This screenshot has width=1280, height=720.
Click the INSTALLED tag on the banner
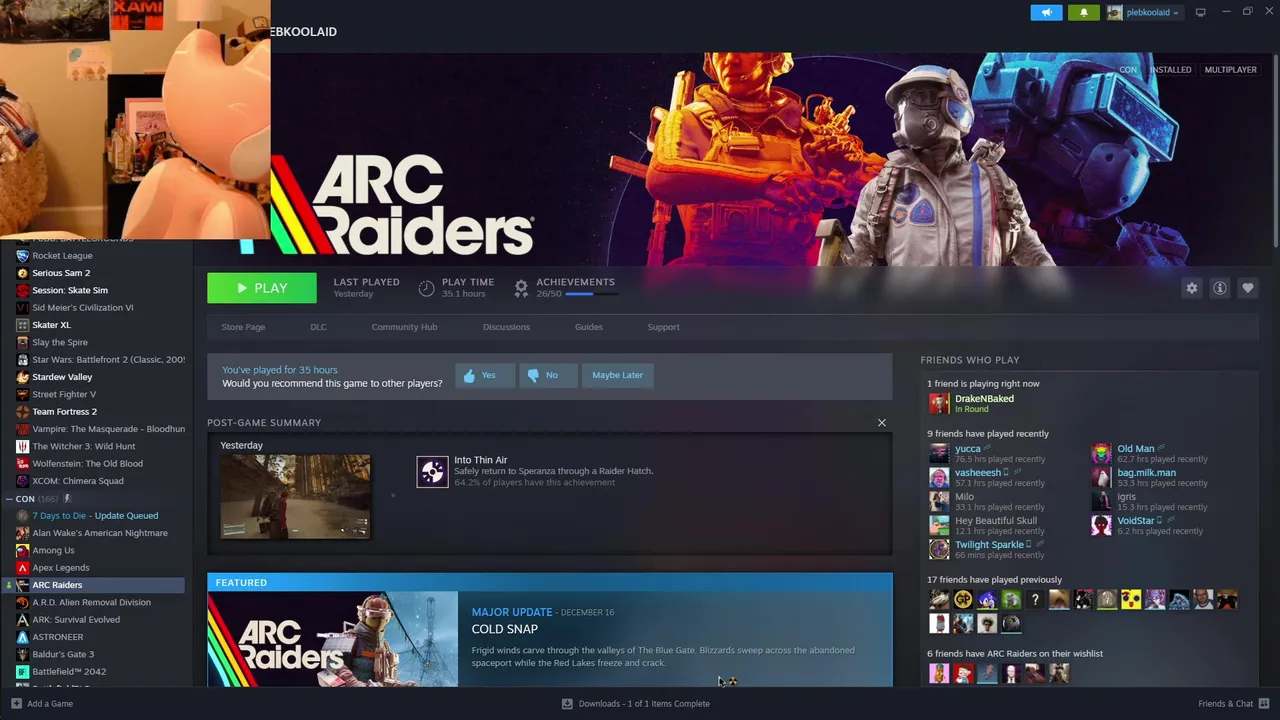click(1170, 70)
